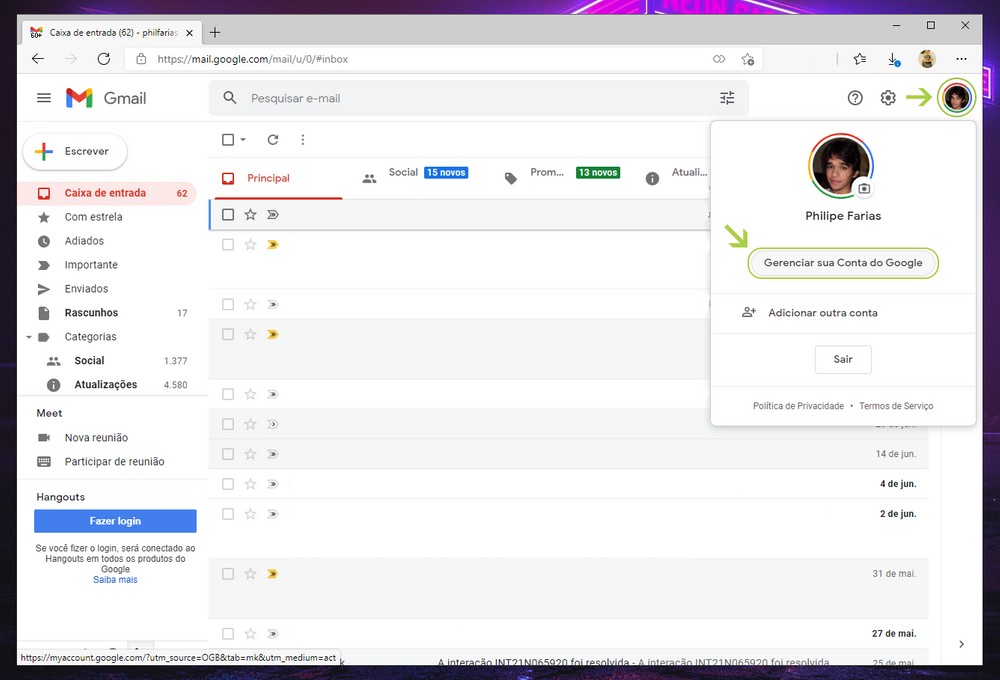Click the camera icon on profile photo
Viewport: 1000px width, 680px height.
pyautogui.click(x=864, y=189)
